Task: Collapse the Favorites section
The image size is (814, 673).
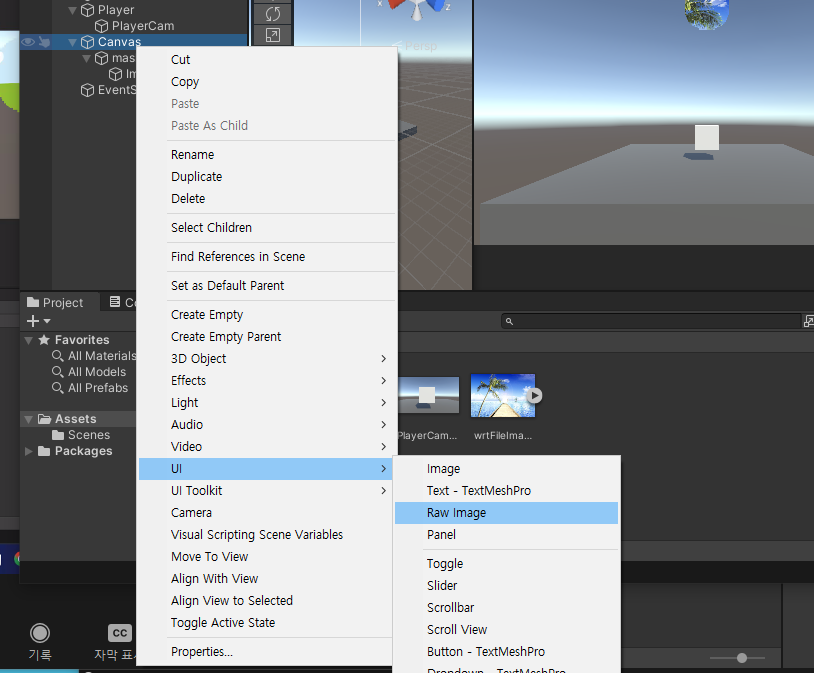Action: pos(29,340)
